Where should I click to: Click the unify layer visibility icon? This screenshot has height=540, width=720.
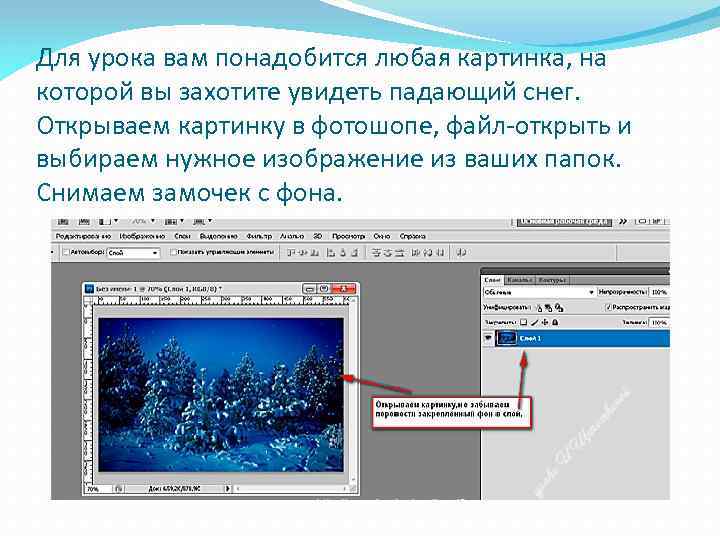point(549,308)
